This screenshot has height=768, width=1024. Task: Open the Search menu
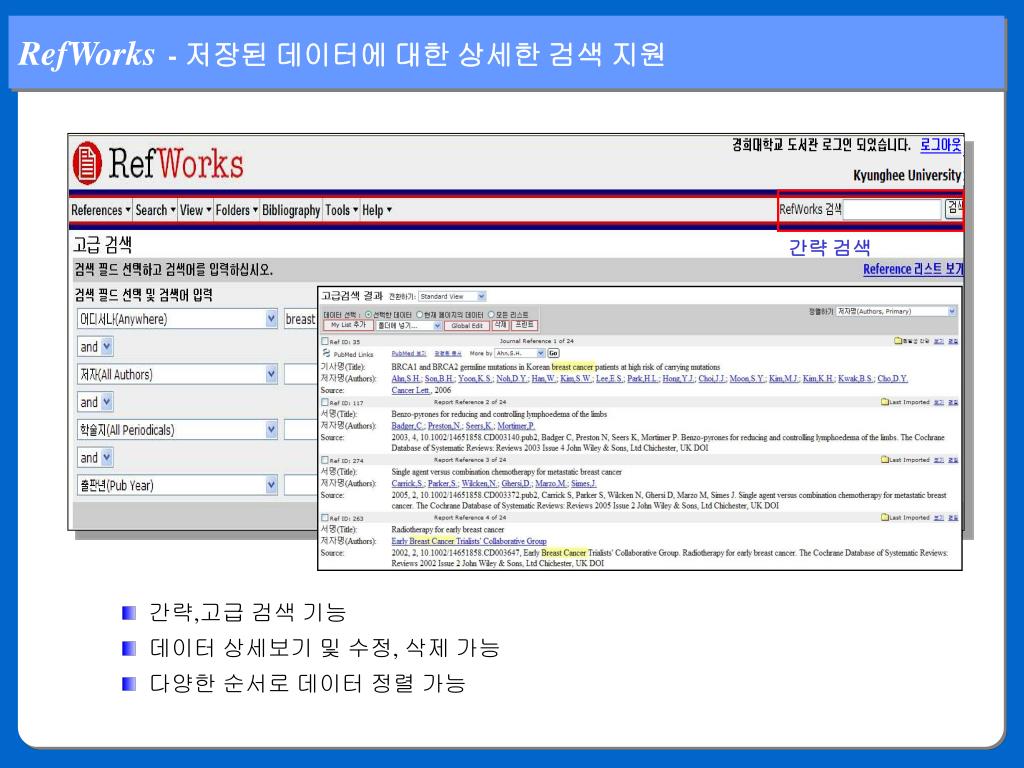pyautogui.click(x=155, y=210)
